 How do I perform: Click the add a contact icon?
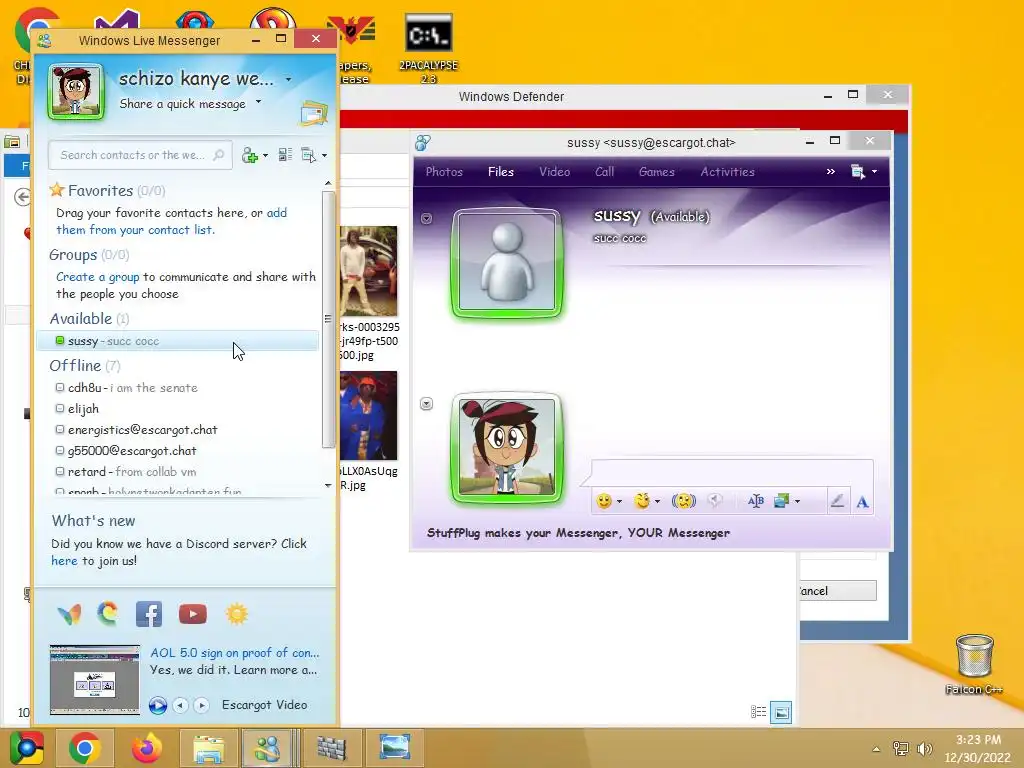(249, 155)
